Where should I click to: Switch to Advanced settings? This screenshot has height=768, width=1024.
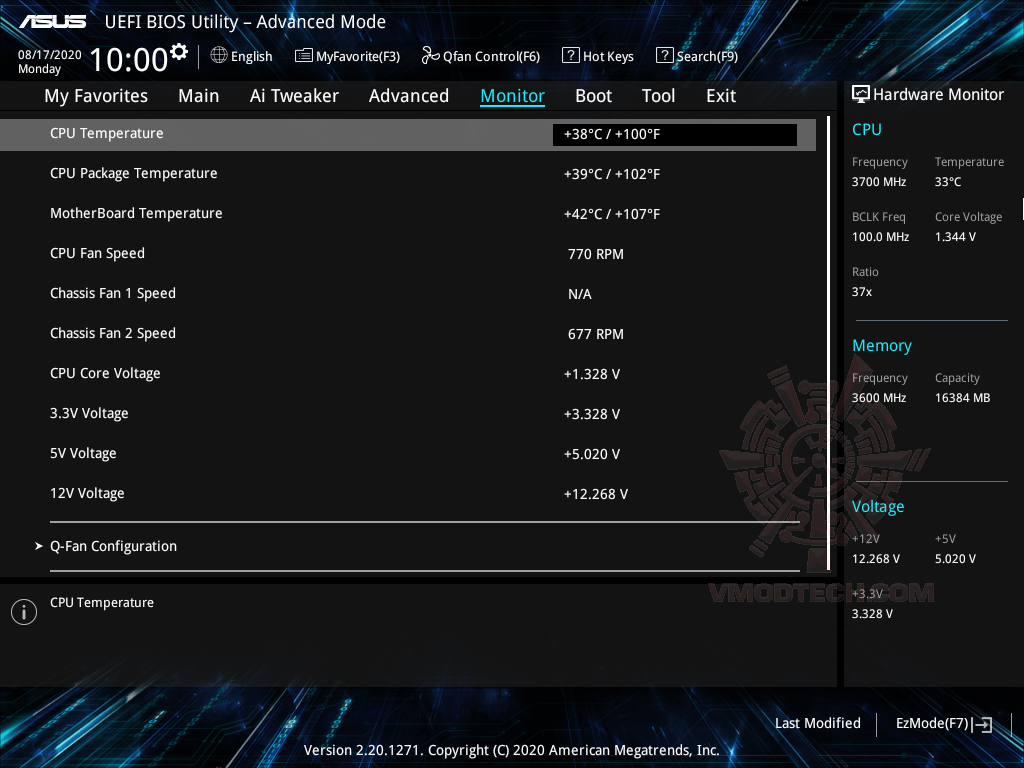pos(408,95)
